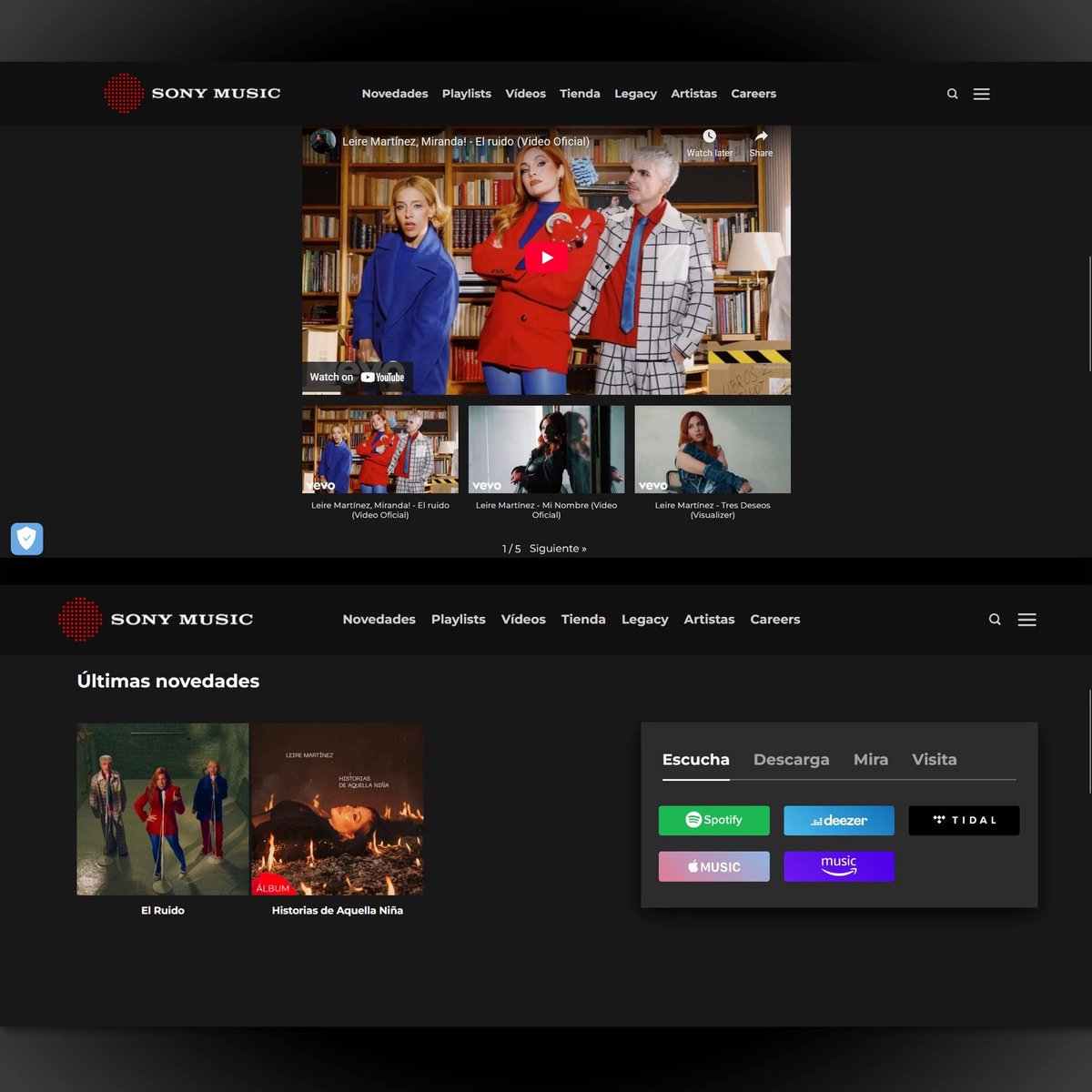Click Siguiente » pagination link
1092x1092 pixels.
coord(558,549)
